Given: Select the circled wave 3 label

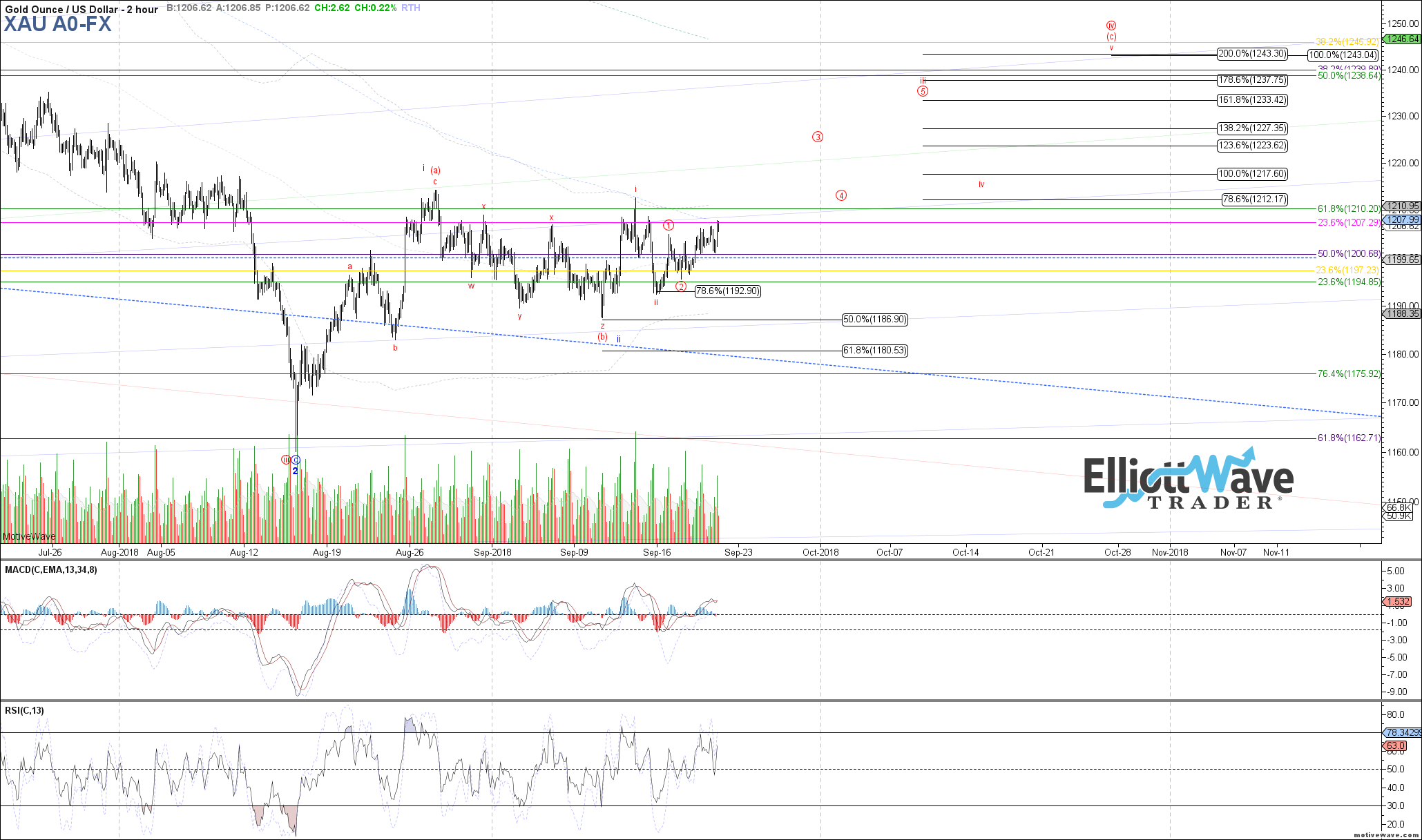Looking at the screenshot, I should [818, 137].
